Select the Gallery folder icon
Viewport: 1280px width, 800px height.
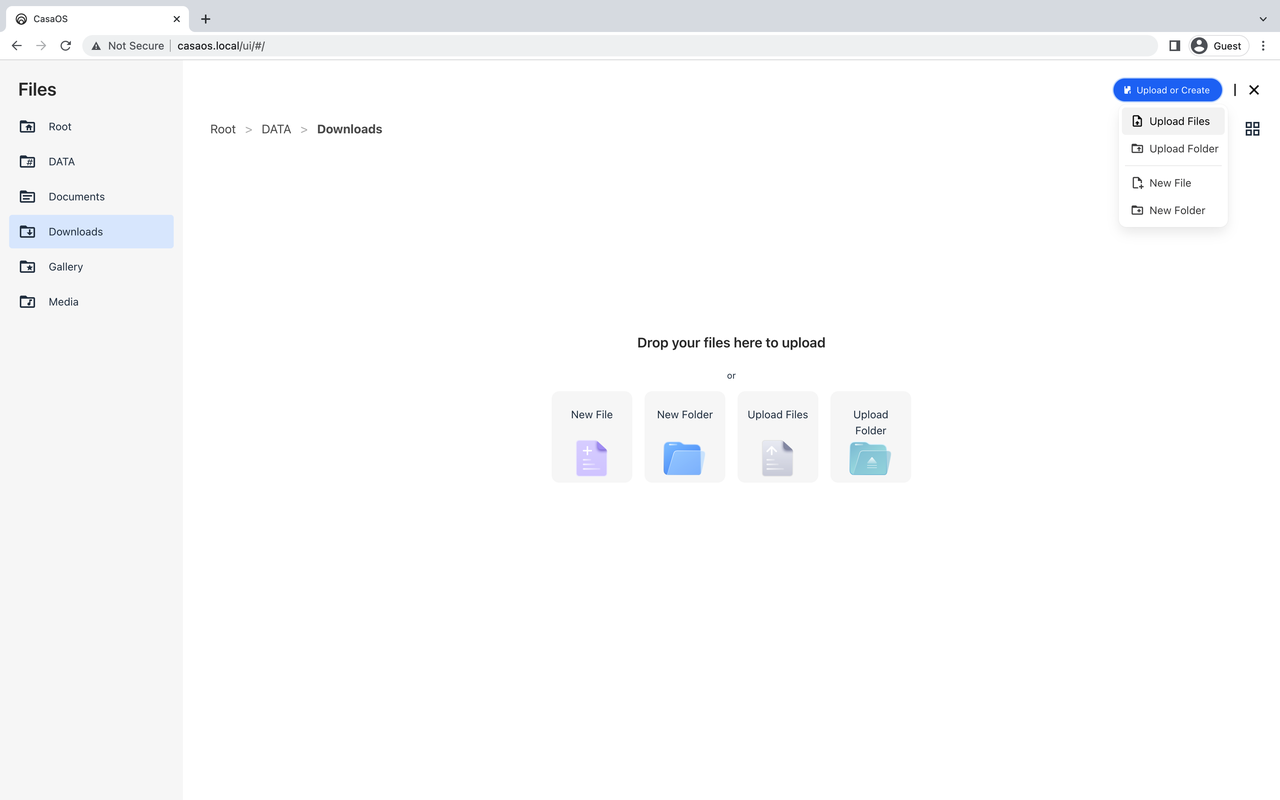(27, 266)
